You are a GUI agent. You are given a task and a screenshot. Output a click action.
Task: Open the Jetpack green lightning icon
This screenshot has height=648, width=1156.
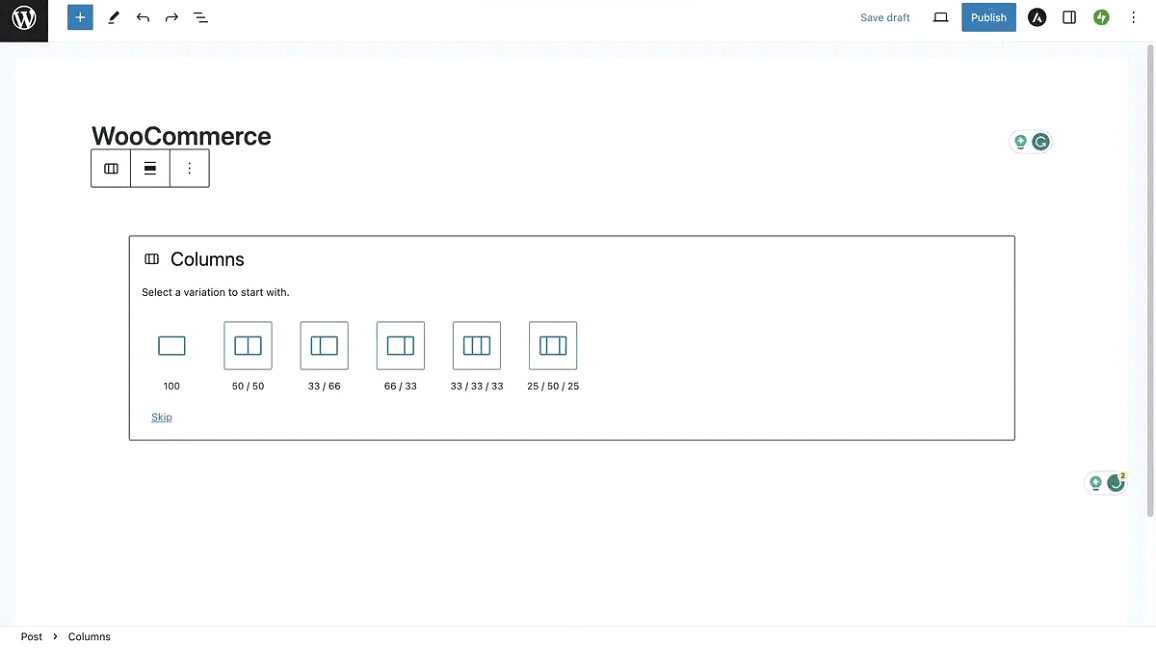1101,18
